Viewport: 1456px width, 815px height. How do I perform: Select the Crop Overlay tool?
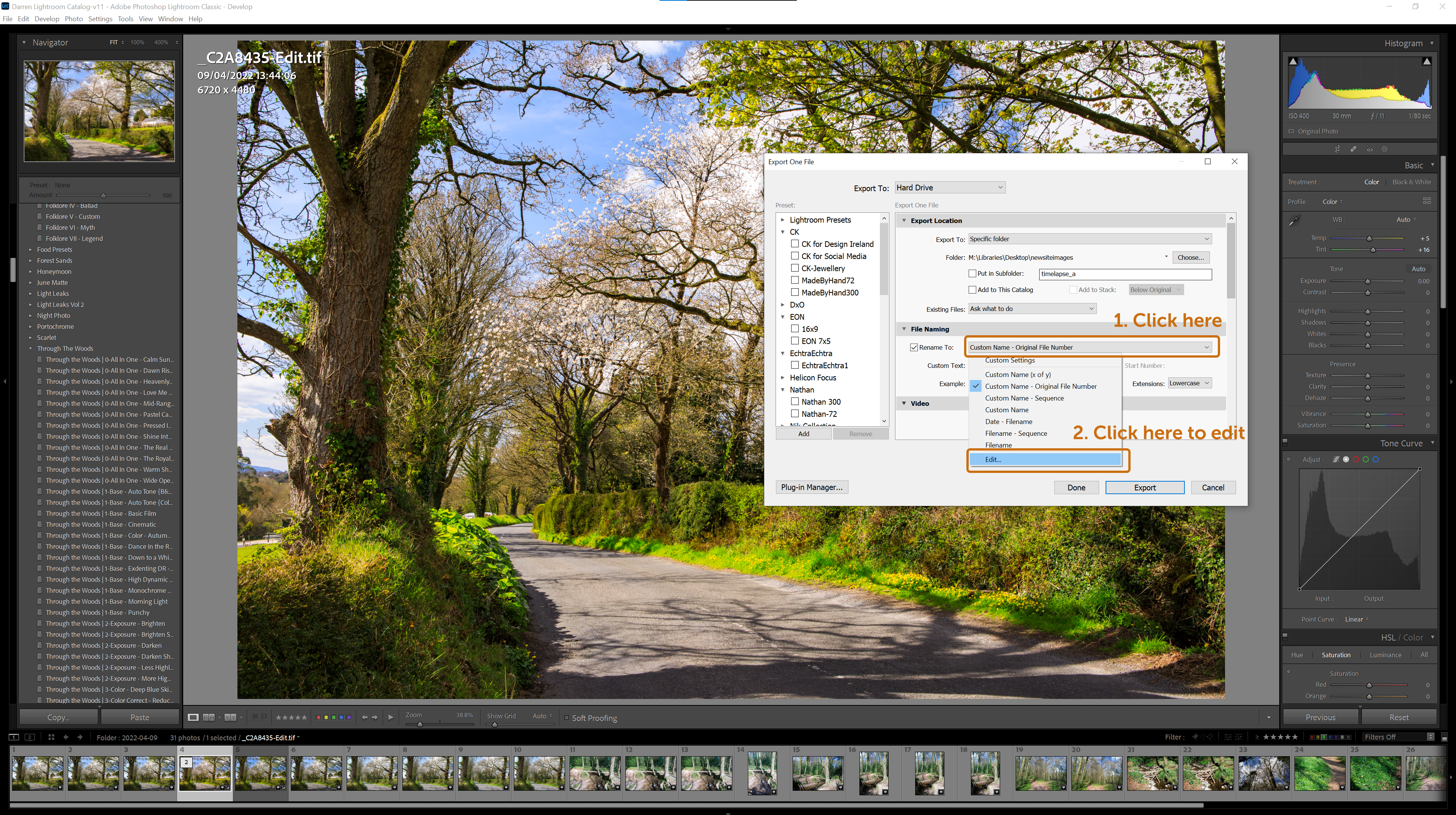pyautogui.click(x=1337, y=149)
